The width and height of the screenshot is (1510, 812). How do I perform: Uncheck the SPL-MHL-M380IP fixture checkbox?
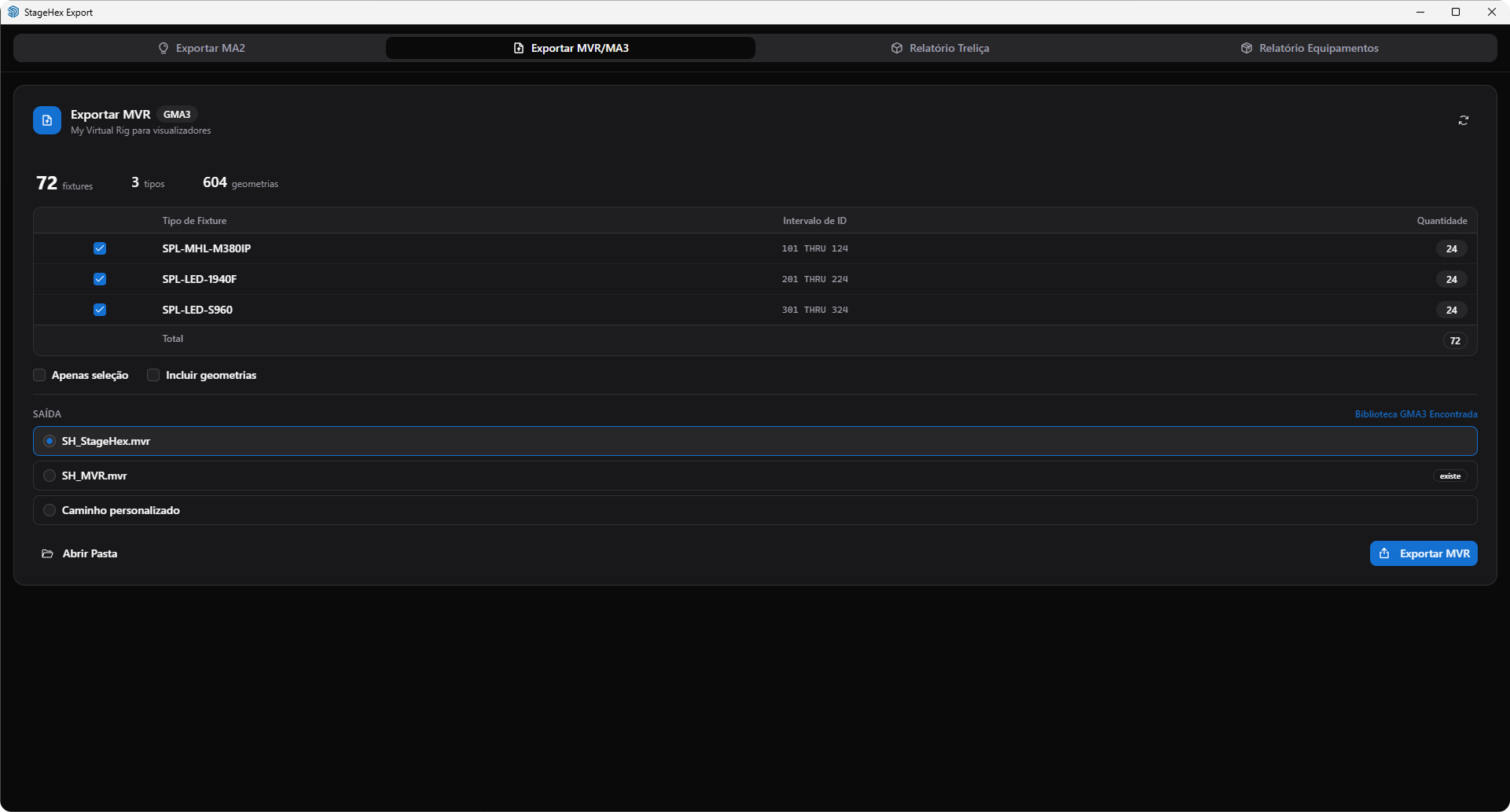click(100, 248)
